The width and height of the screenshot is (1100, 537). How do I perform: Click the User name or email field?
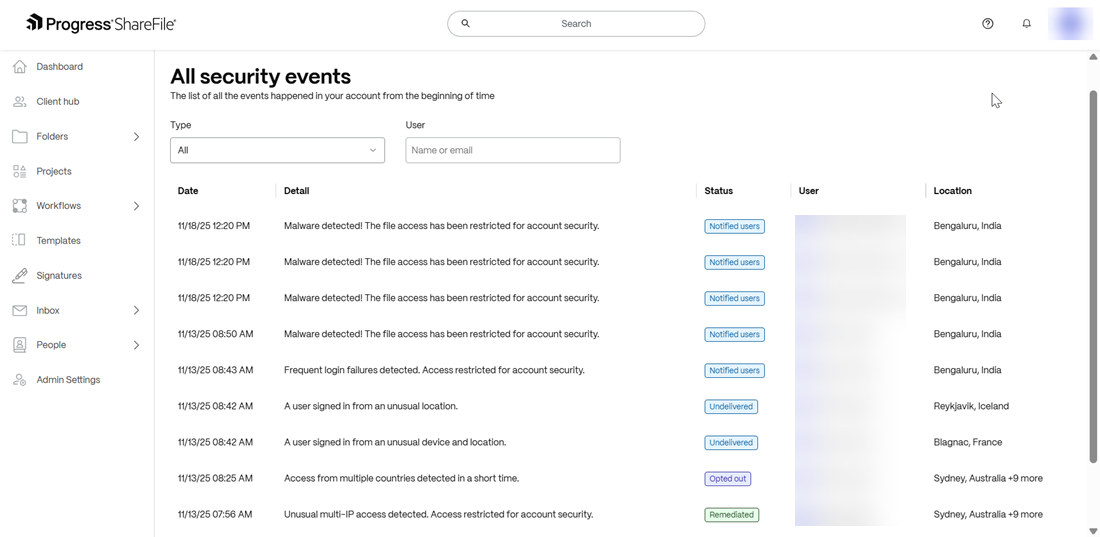point(513,150)
